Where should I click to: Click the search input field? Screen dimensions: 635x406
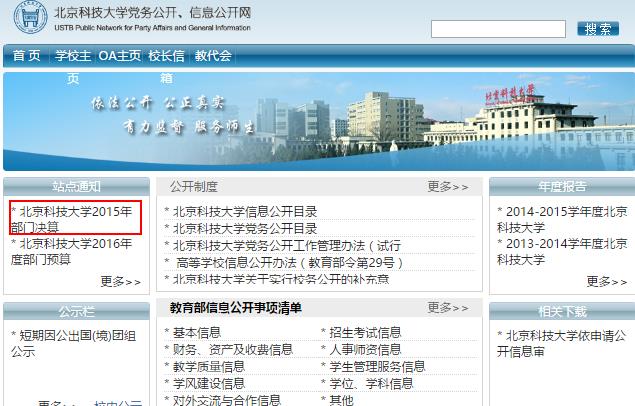(498, 29)
